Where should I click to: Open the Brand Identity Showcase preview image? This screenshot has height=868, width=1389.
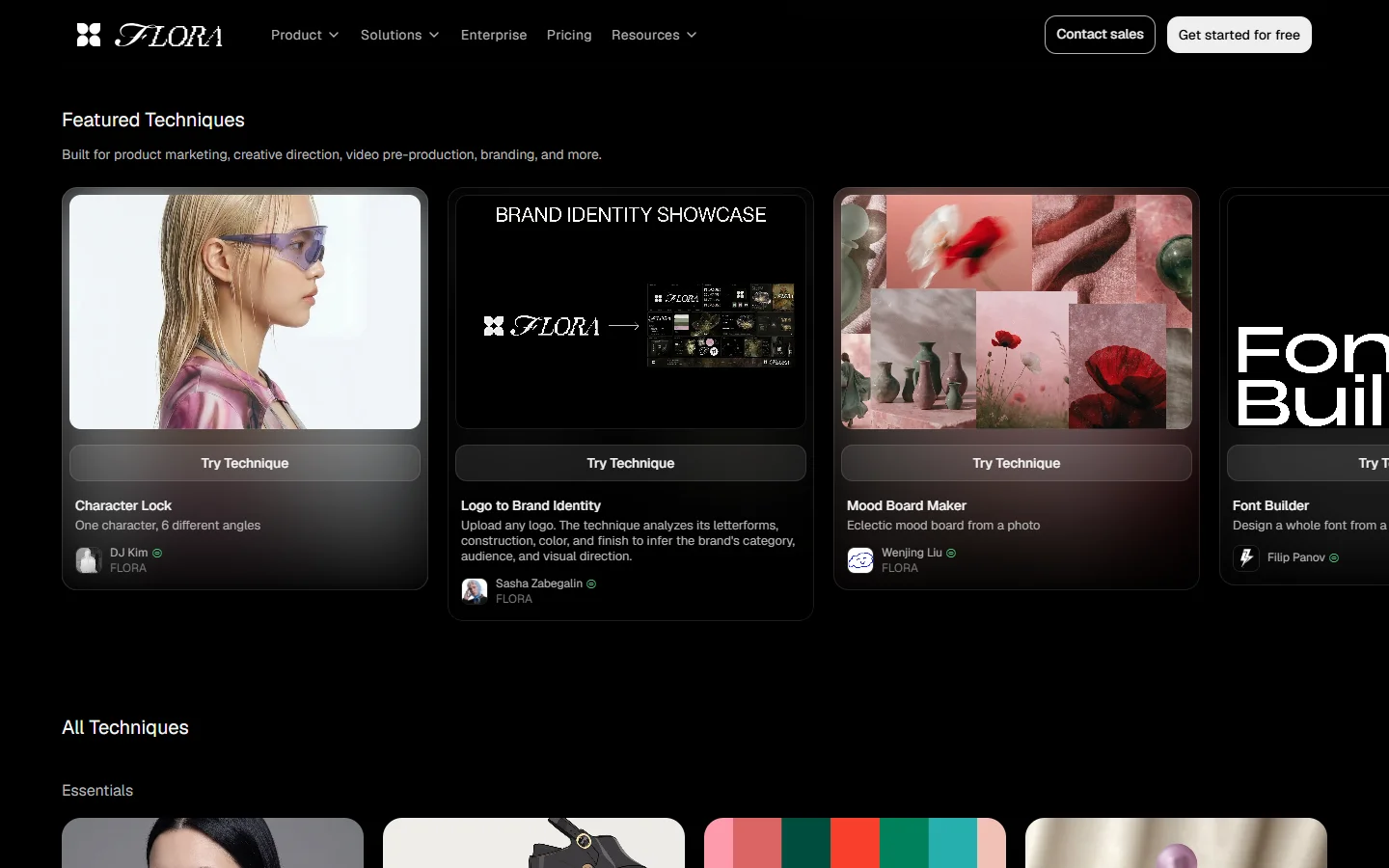(631, 312)
